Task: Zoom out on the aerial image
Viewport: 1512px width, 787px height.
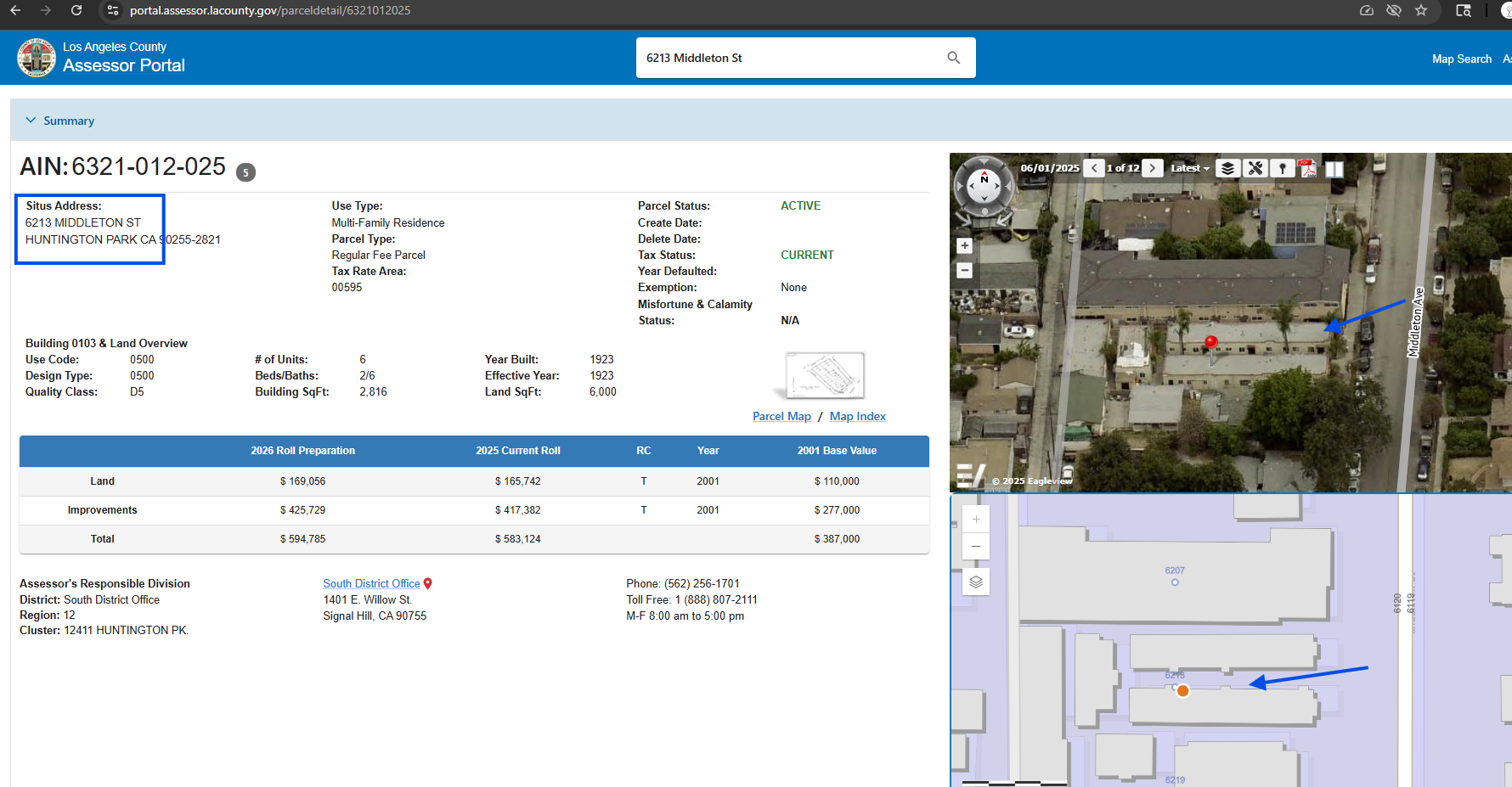Action: [964, 271]
